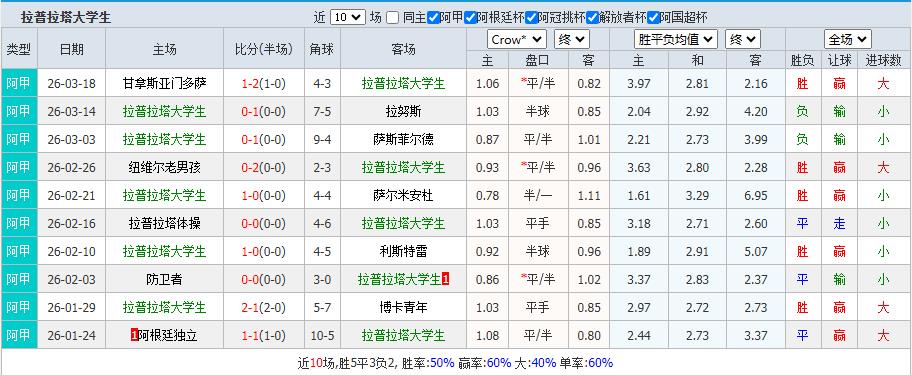The image size is (912, 375).
Task: Open the recent matches count dropdown
Action: coord(348,17)
